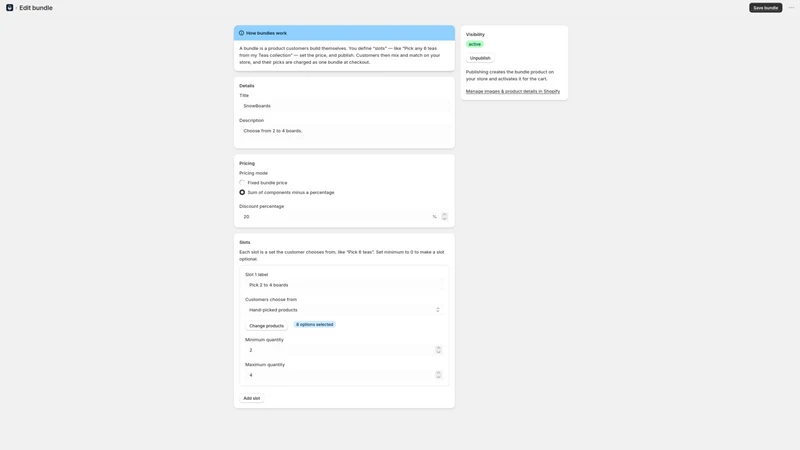Click the Change products button

pos(266,326)
